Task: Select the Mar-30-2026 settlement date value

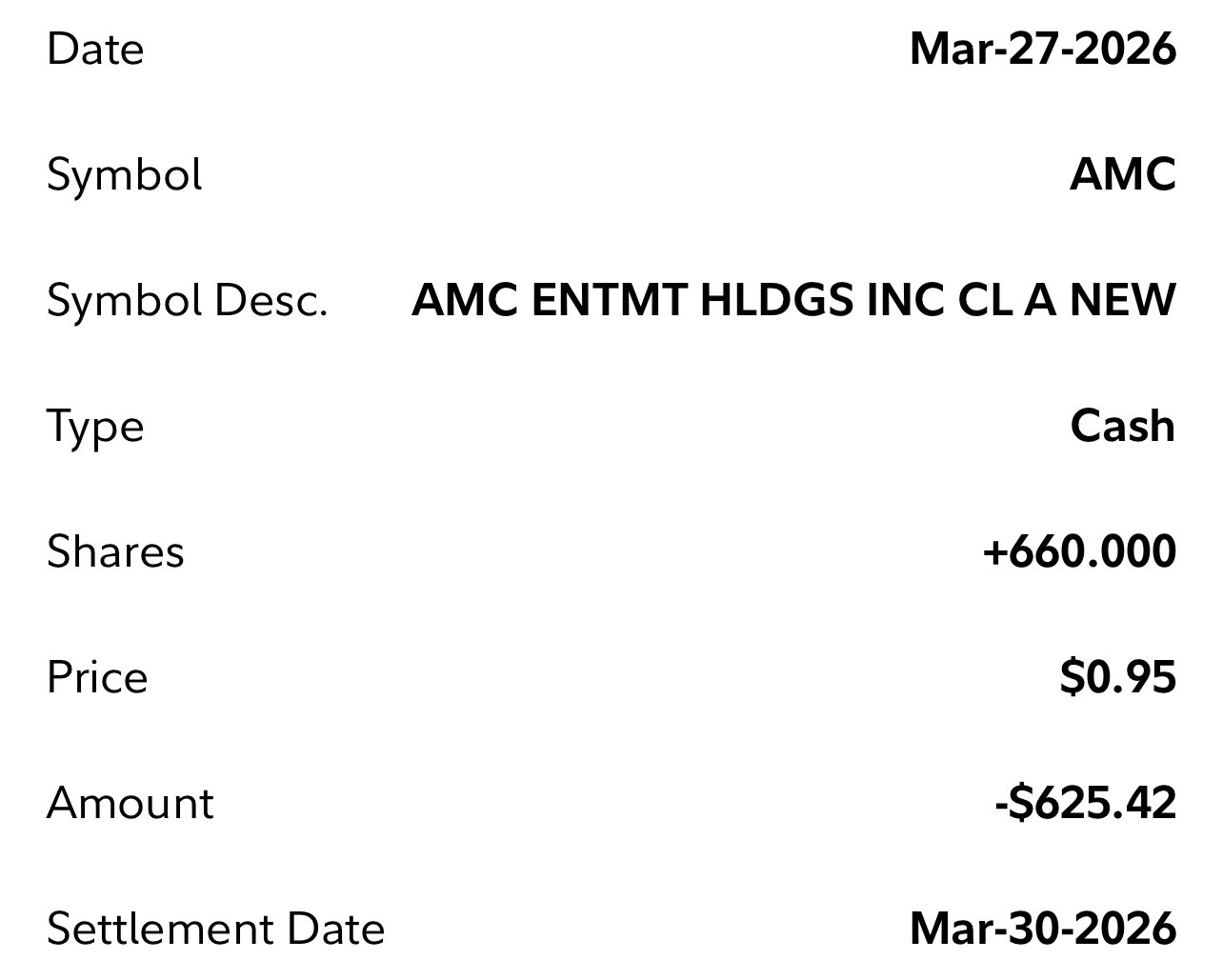Action: (x=1043, y=930)
